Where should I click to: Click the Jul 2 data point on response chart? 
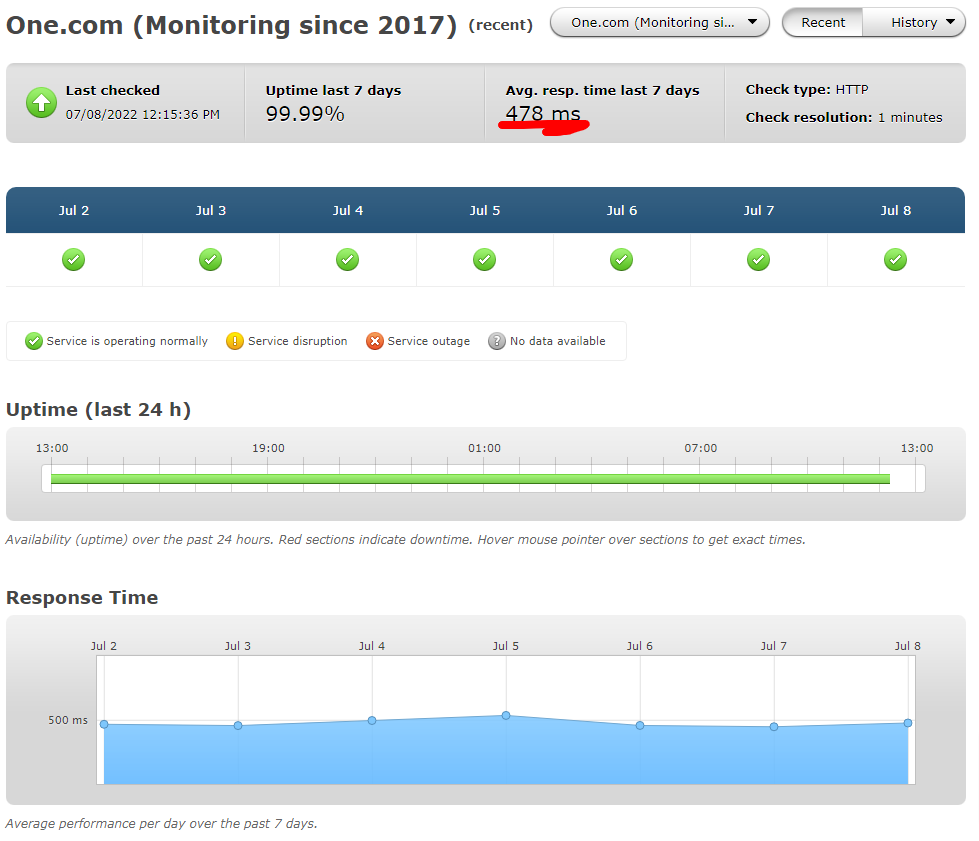pos(104,724)
